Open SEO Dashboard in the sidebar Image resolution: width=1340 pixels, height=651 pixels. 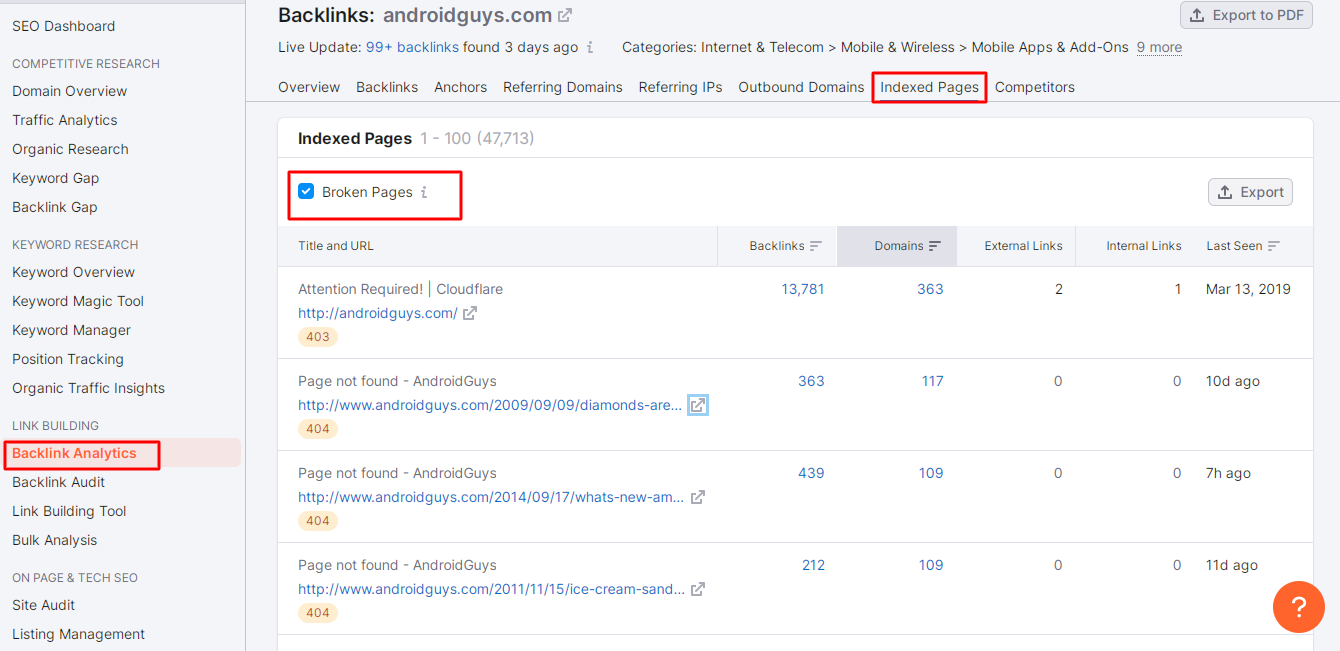pos(63,26)
